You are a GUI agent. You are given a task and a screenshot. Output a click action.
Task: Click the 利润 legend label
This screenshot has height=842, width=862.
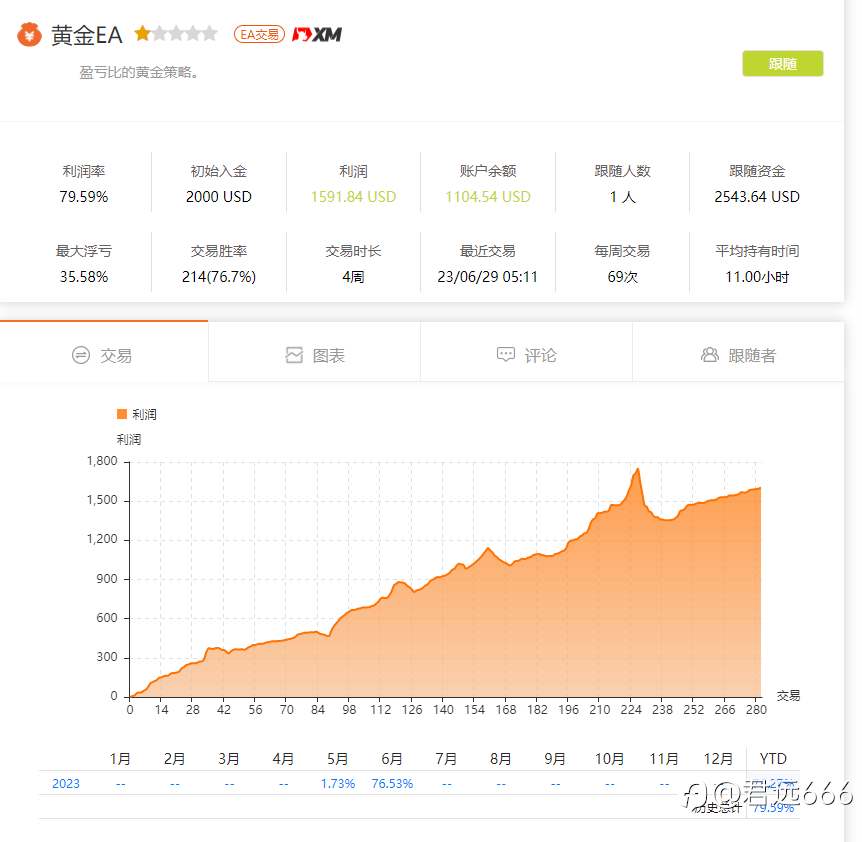coord(144,414)
